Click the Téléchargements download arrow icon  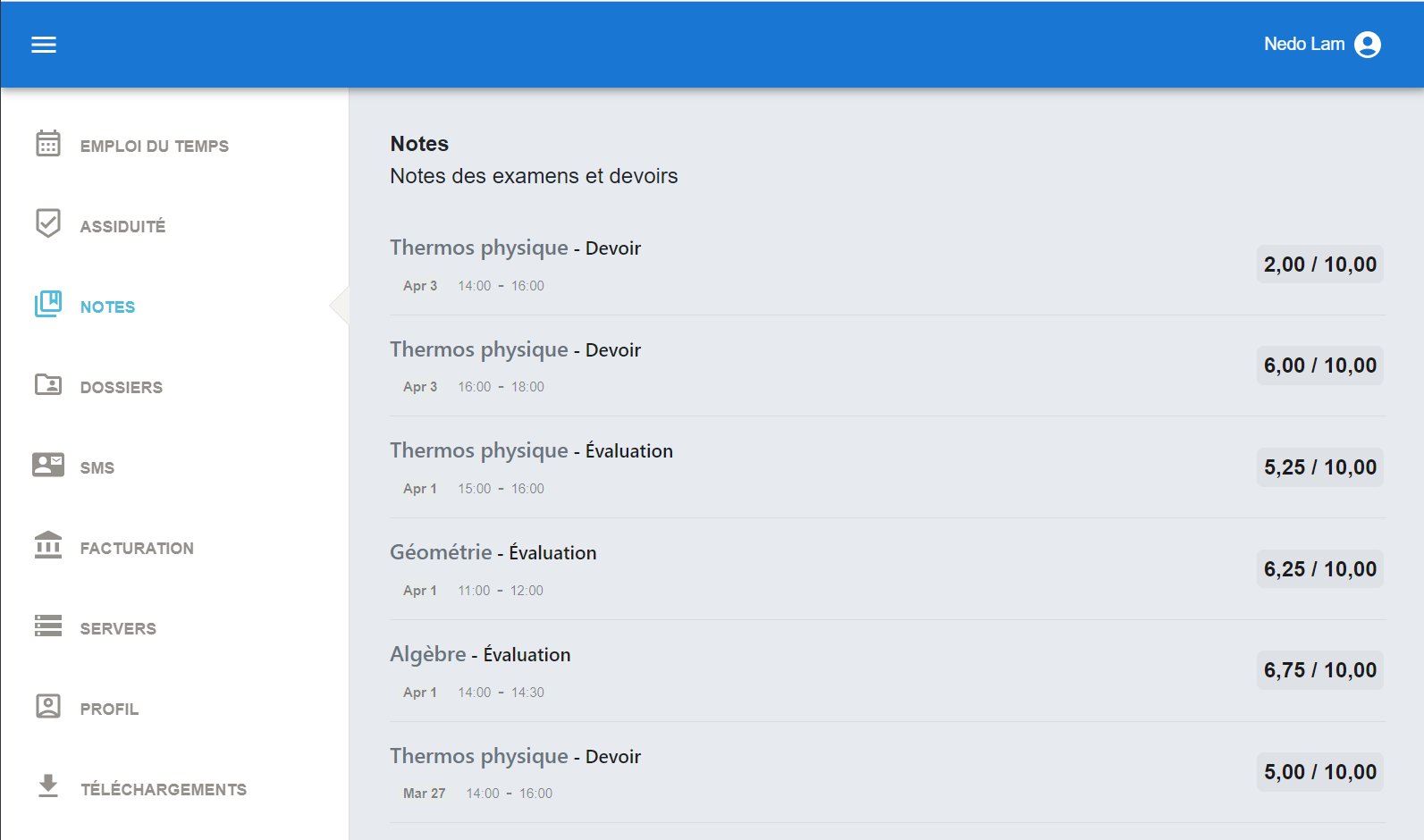[48, 786]
